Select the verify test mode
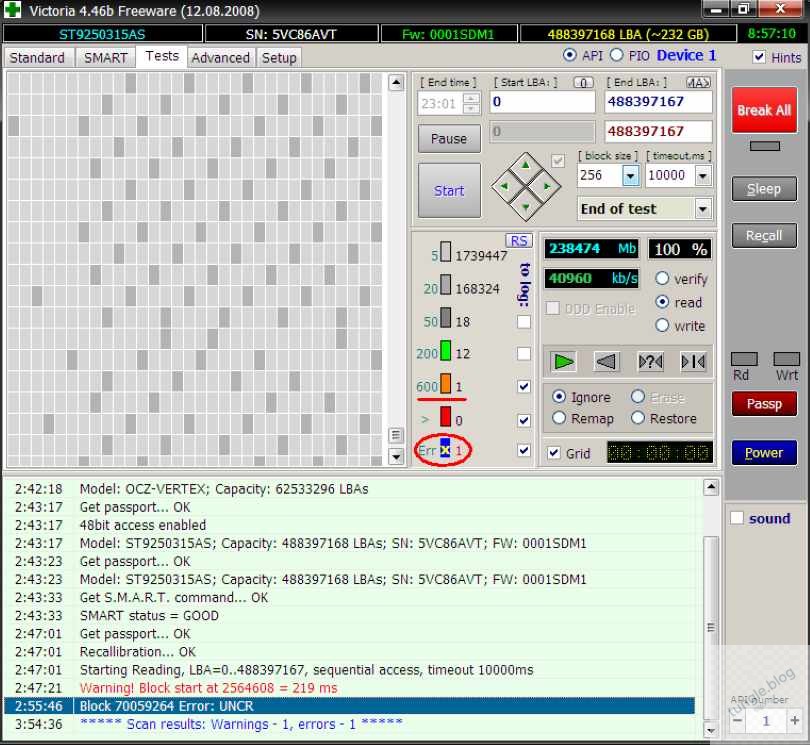Screen dimensions: 810x745 662,278
